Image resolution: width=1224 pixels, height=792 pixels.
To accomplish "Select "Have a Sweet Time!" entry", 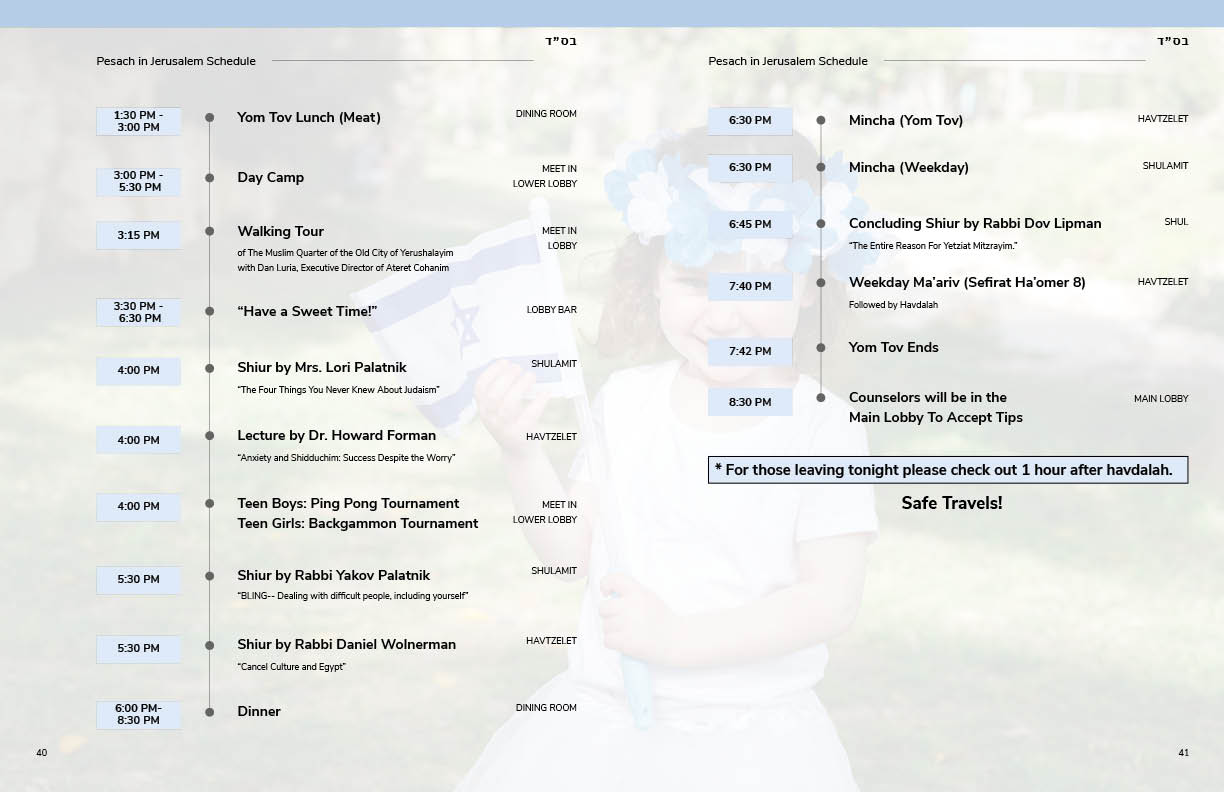I will pyautogui.click(x=306, y=311).
